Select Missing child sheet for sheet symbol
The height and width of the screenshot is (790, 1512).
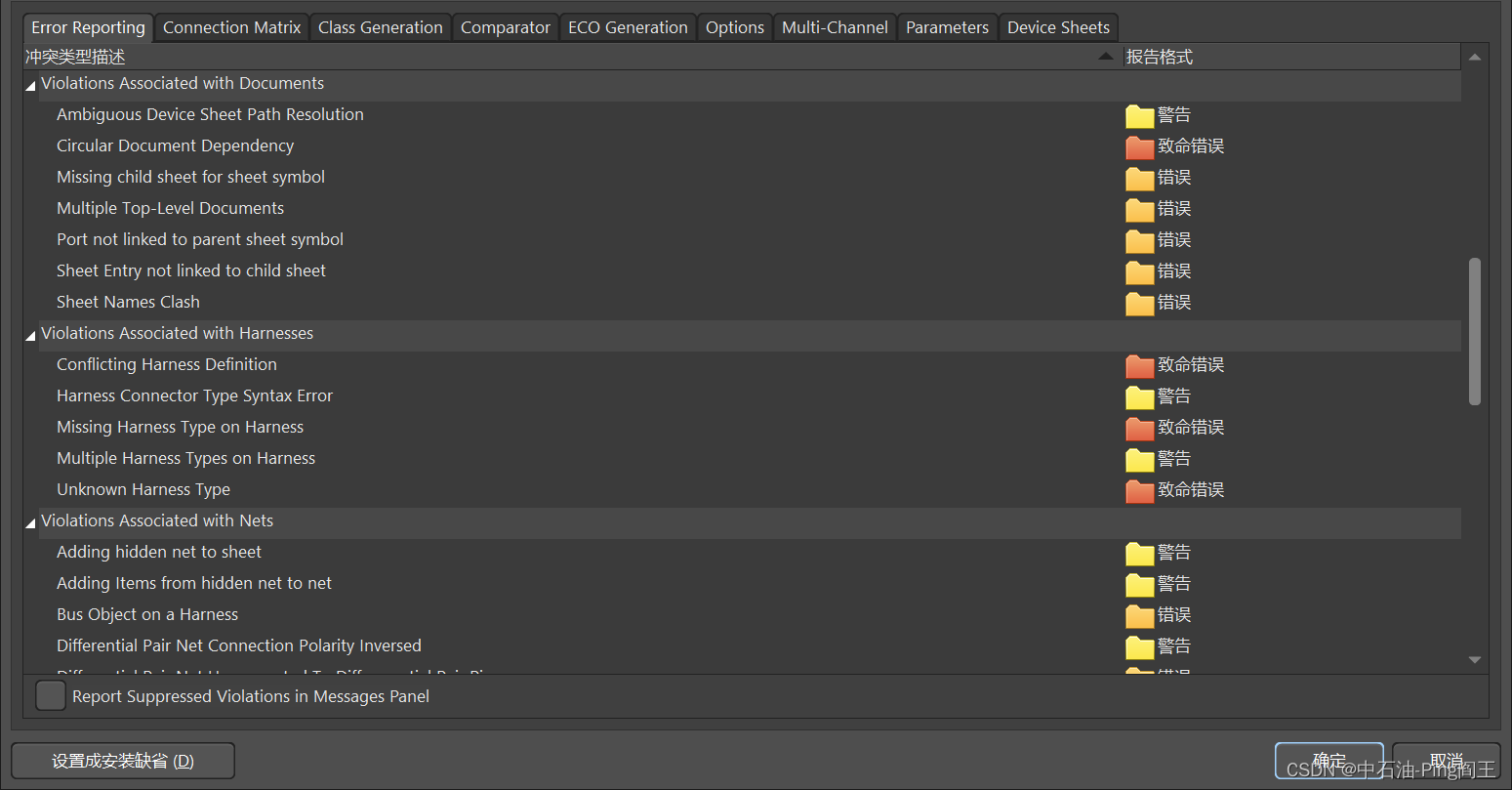point(742,178)
